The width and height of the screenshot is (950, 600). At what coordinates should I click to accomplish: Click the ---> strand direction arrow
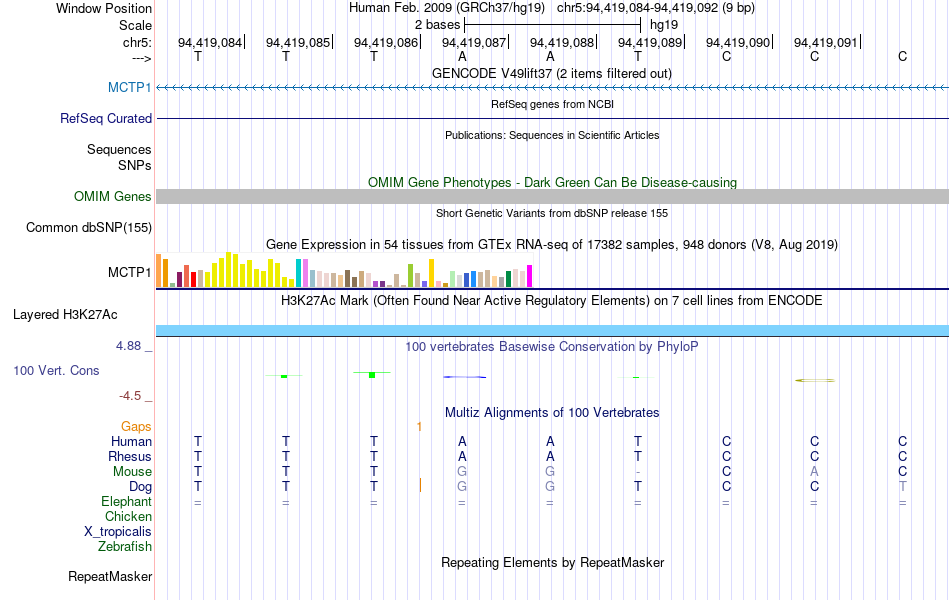click(x=142, y=58)
